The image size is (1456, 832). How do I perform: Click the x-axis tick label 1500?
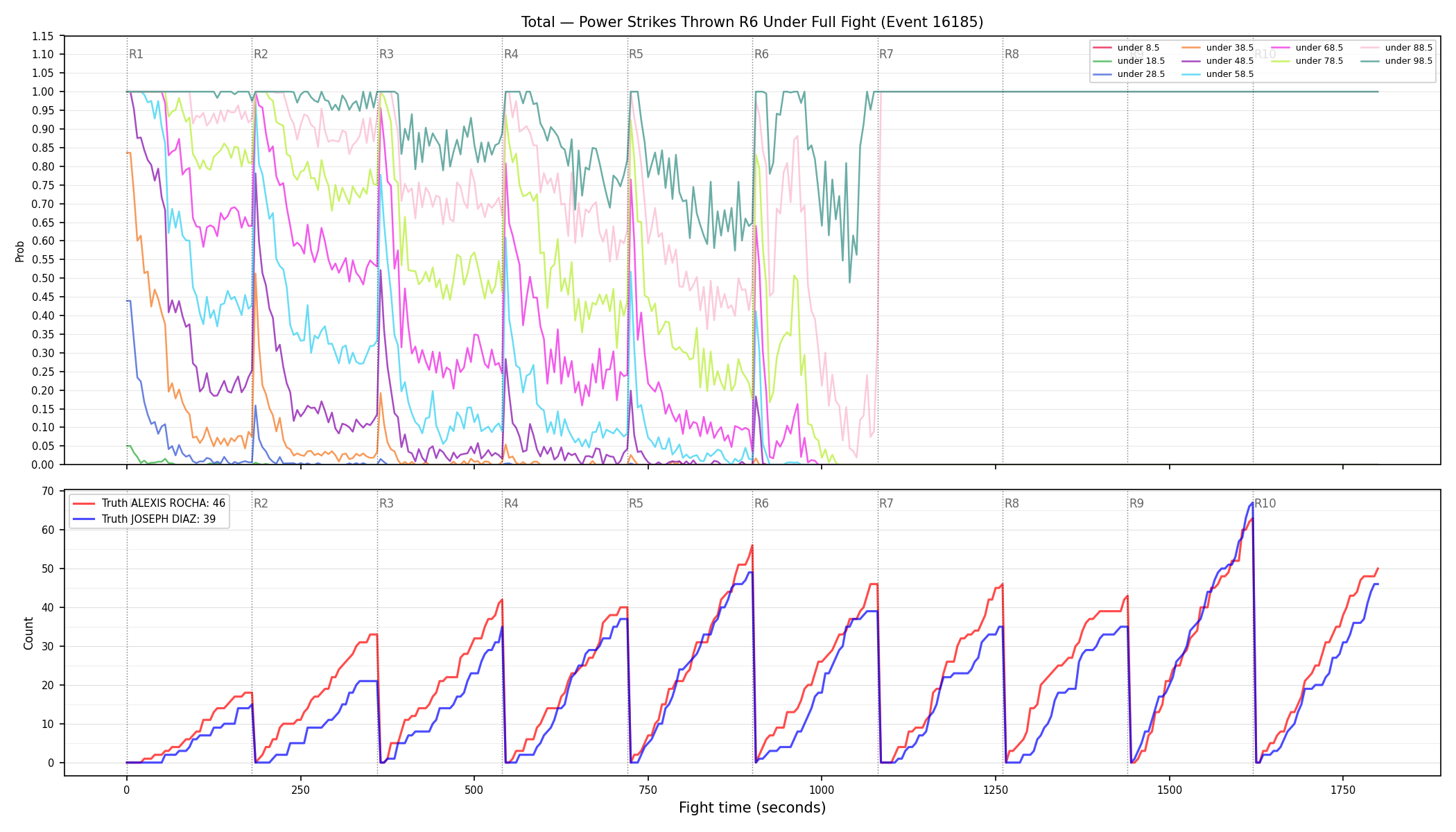(x=1170, y=790)
